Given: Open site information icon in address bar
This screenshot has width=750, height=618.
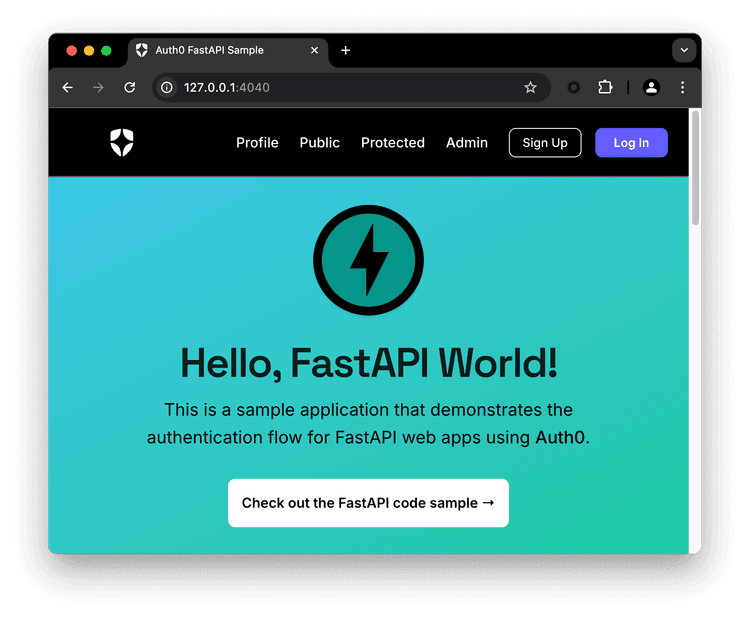Looking at the screenshot, I should point(166,88).
